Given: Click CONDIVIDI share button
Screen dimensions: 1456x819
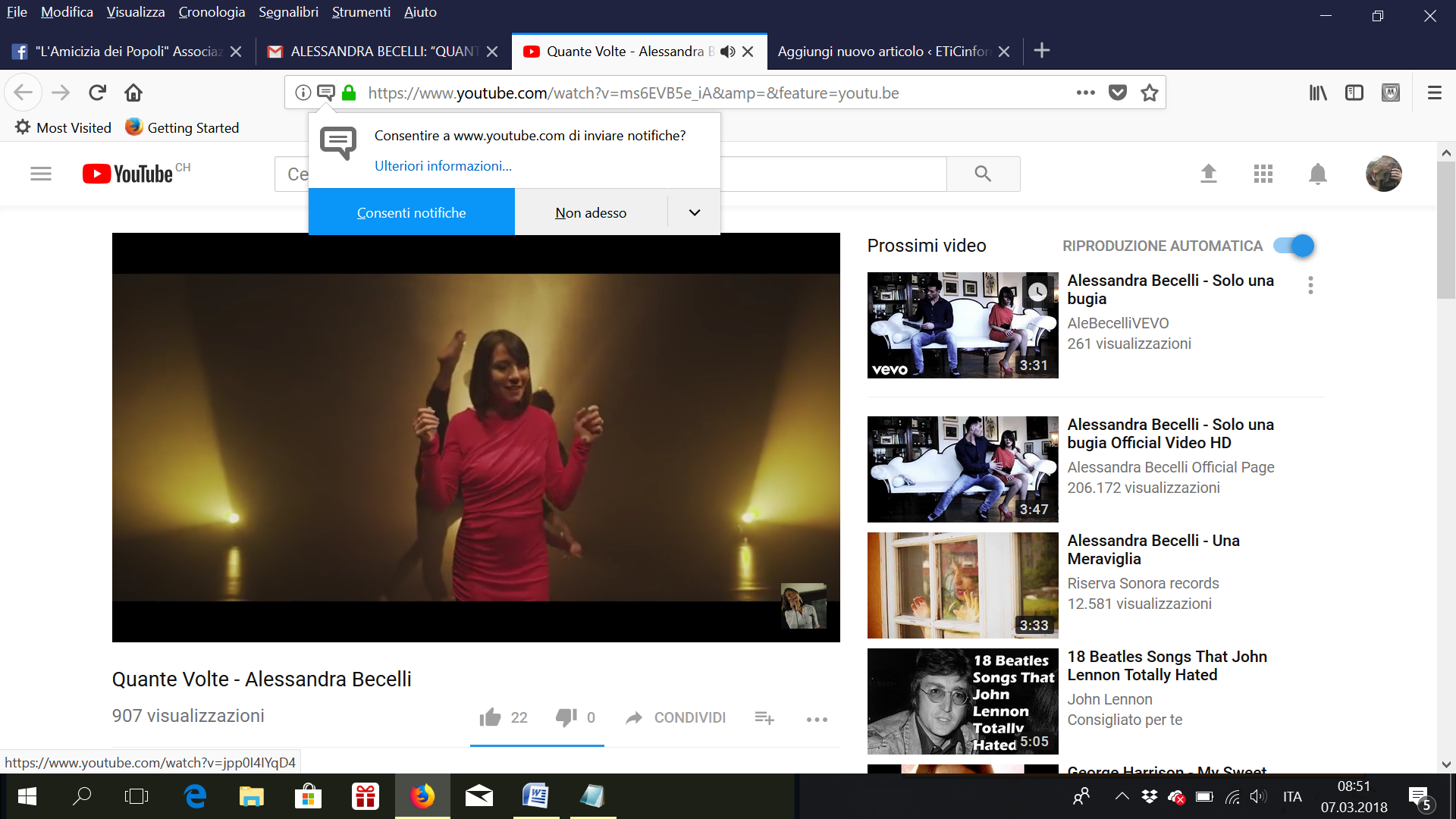Looking at the screenshot, I should tap(675, 717).
